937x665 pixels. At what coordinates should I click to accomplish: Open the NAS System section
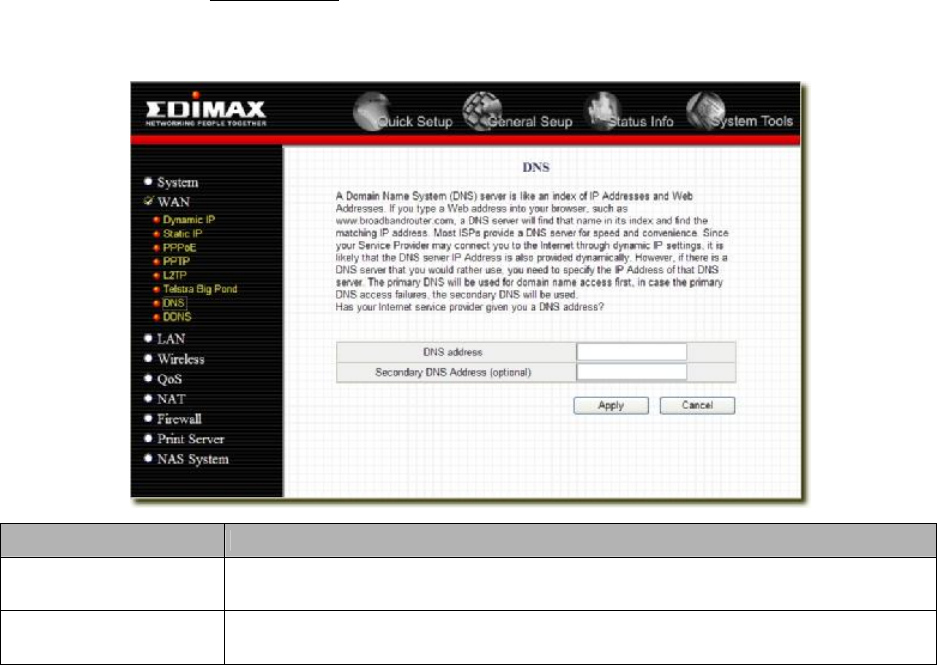192,459
